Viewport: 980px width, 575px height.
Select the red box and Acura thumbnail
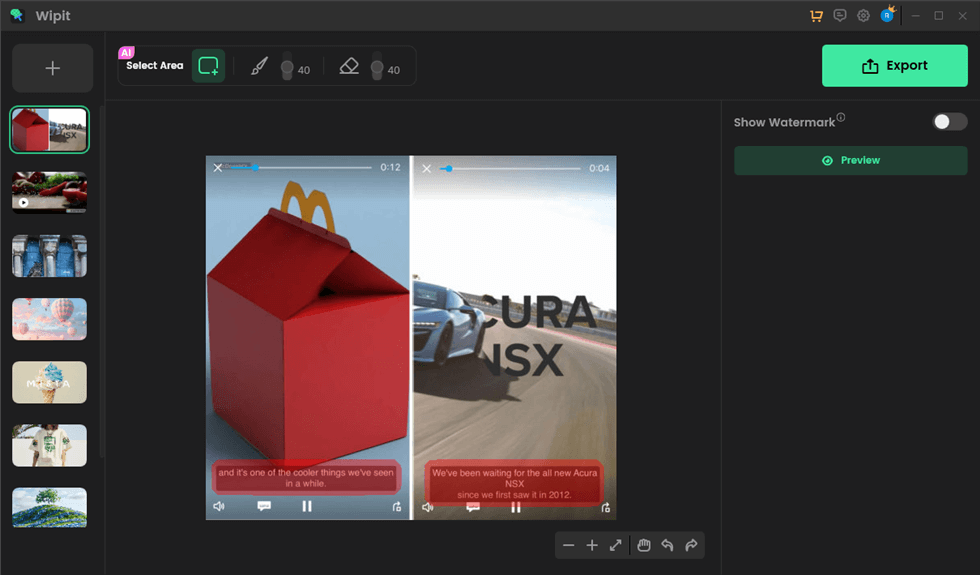coord(49,130)
